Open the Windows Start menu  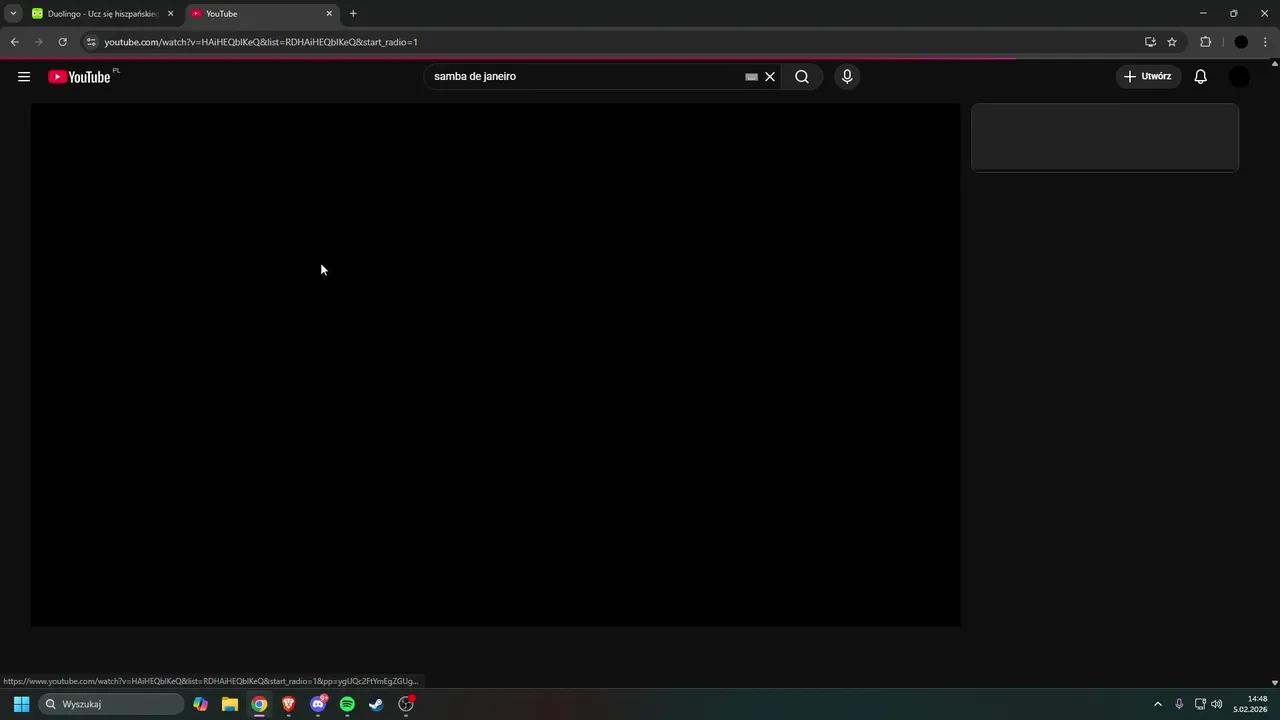[21, 704]
